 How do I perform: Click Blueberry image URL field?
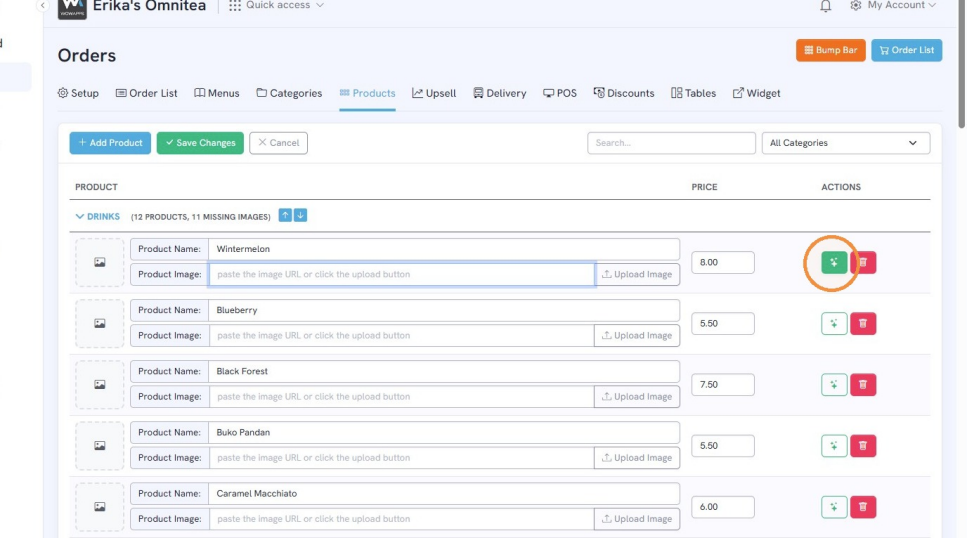point(402,336)
